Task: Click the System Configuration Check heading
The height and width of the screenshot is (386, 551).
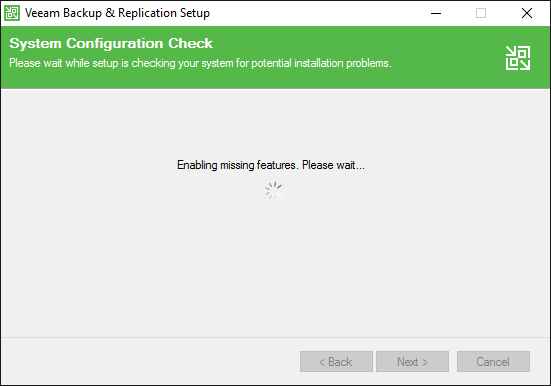Action: (111, 44)
